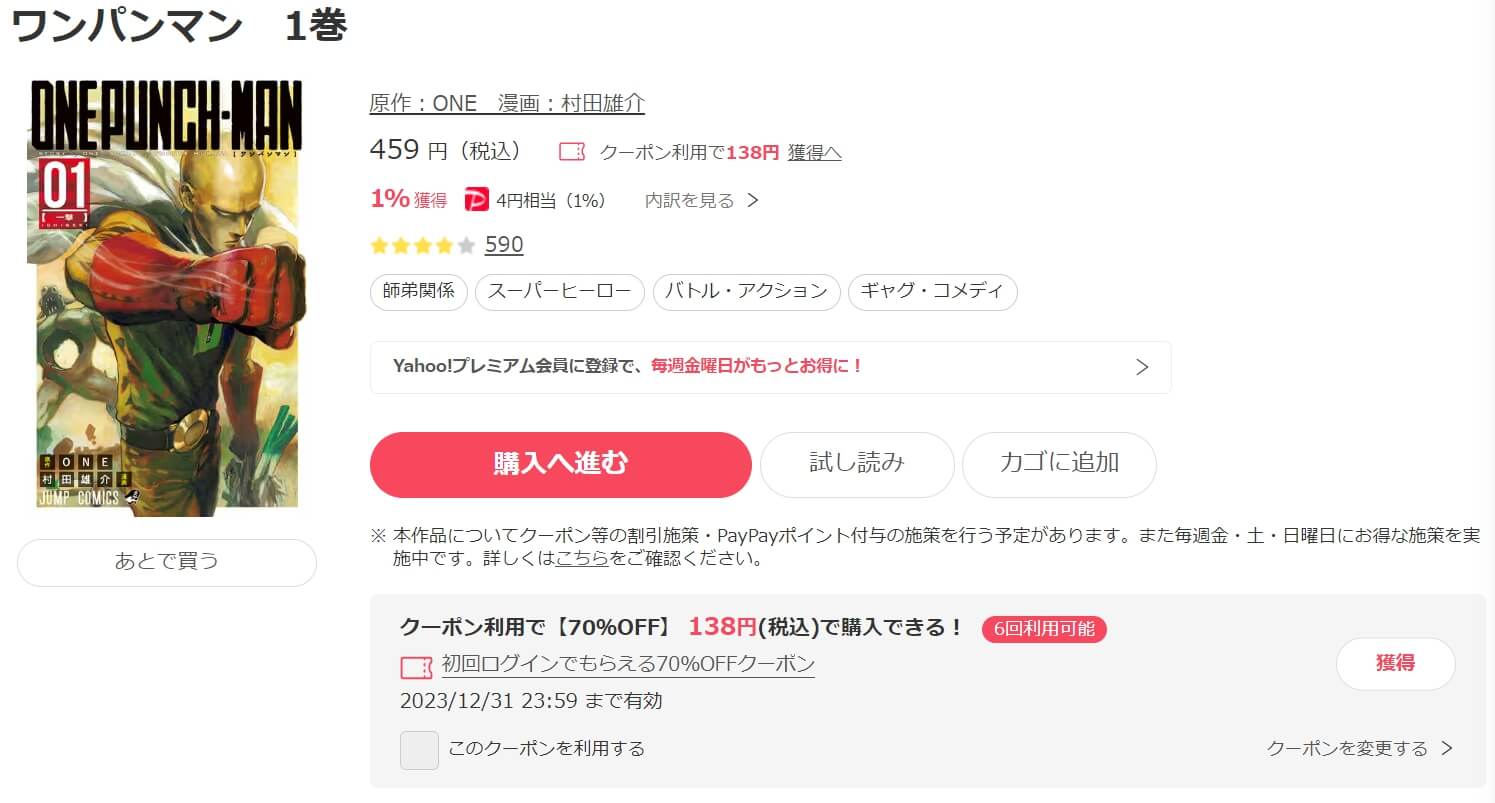Viewport: 1495px width, 803px height.
Task: Click the red PayPay logo icon
Action: (x=477, y=200)
